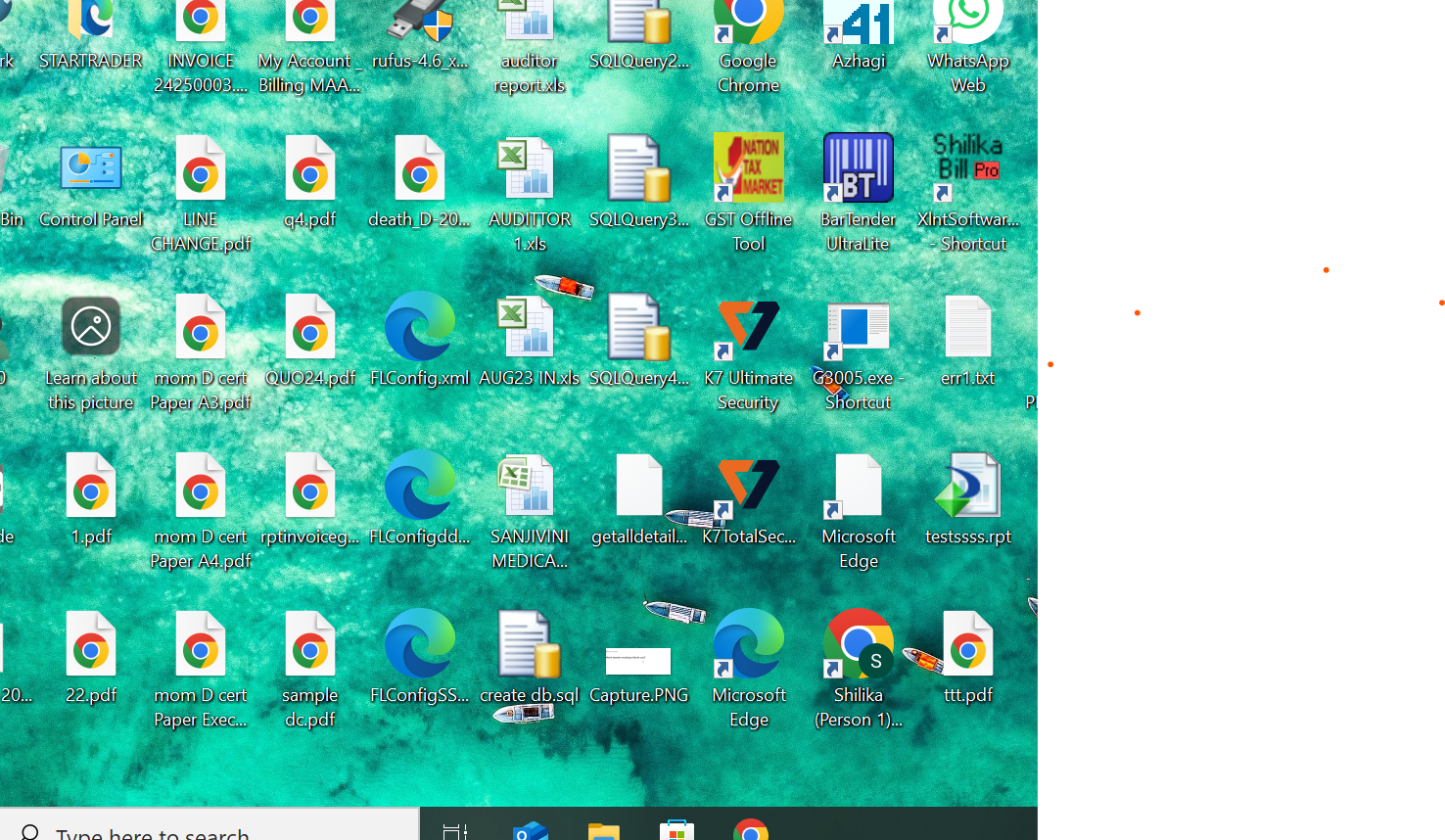Click the 'Learn about this picture' icon
1445x840 pixels.
91,329
